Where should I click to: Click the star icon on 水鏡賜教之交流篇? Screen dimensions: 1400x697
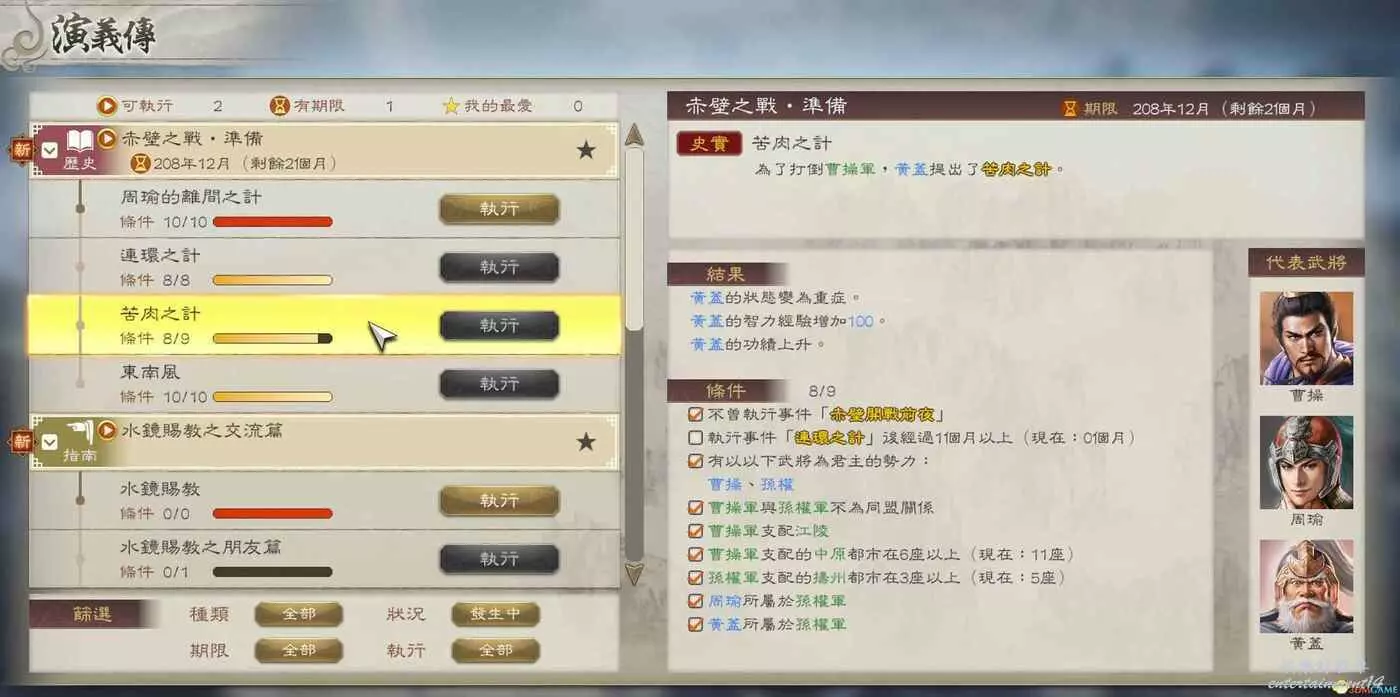click(x=586, y=441)
